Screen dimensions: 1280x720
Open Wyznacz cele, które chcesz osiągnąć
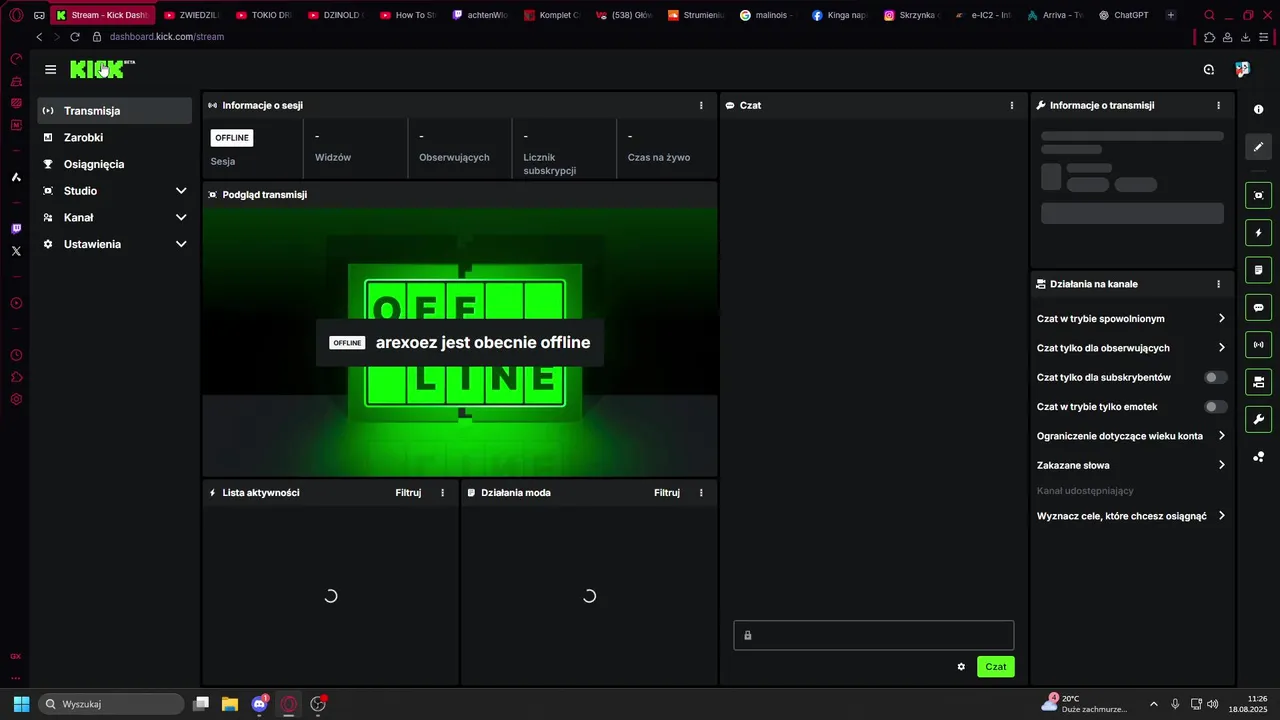tap(1131, 516)
